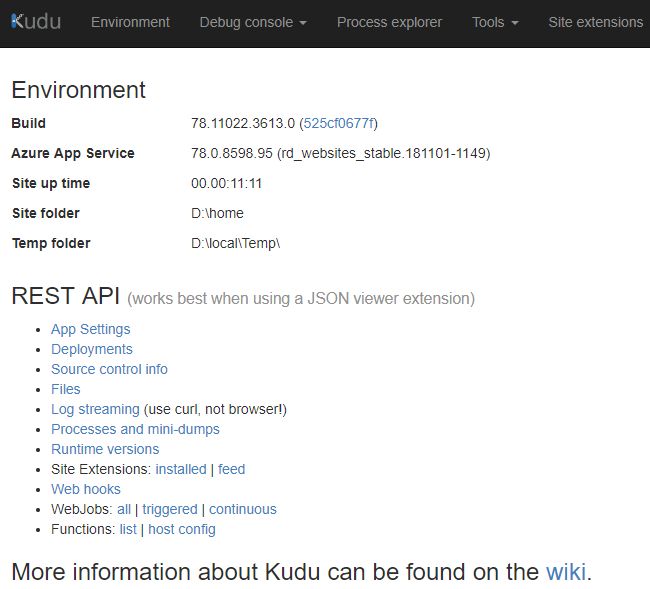650x589 pixels.
Task: Open the Web hooks link
Action: [85, 489]
